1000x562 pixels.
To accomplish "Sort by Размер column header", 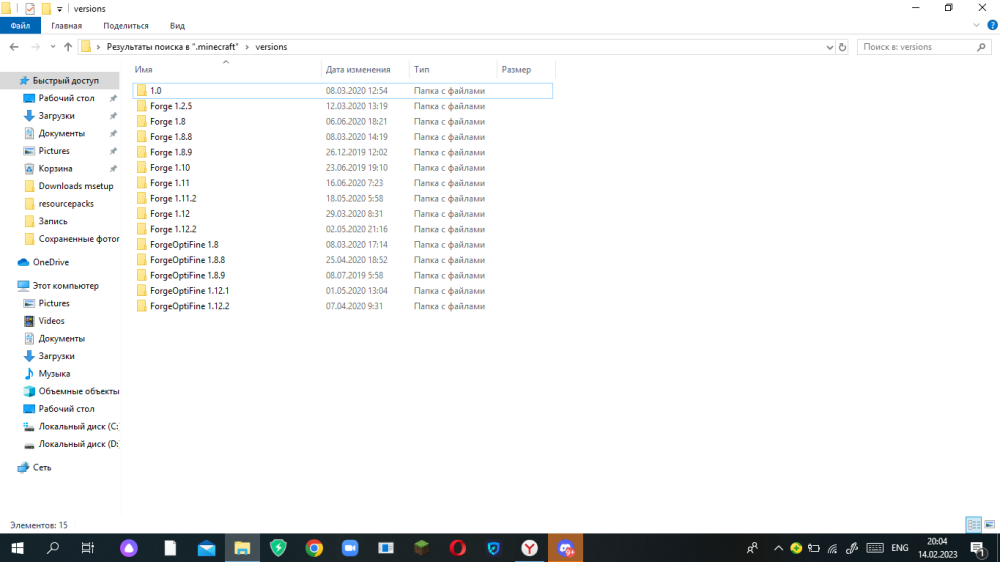I will [x=526, y=69].
